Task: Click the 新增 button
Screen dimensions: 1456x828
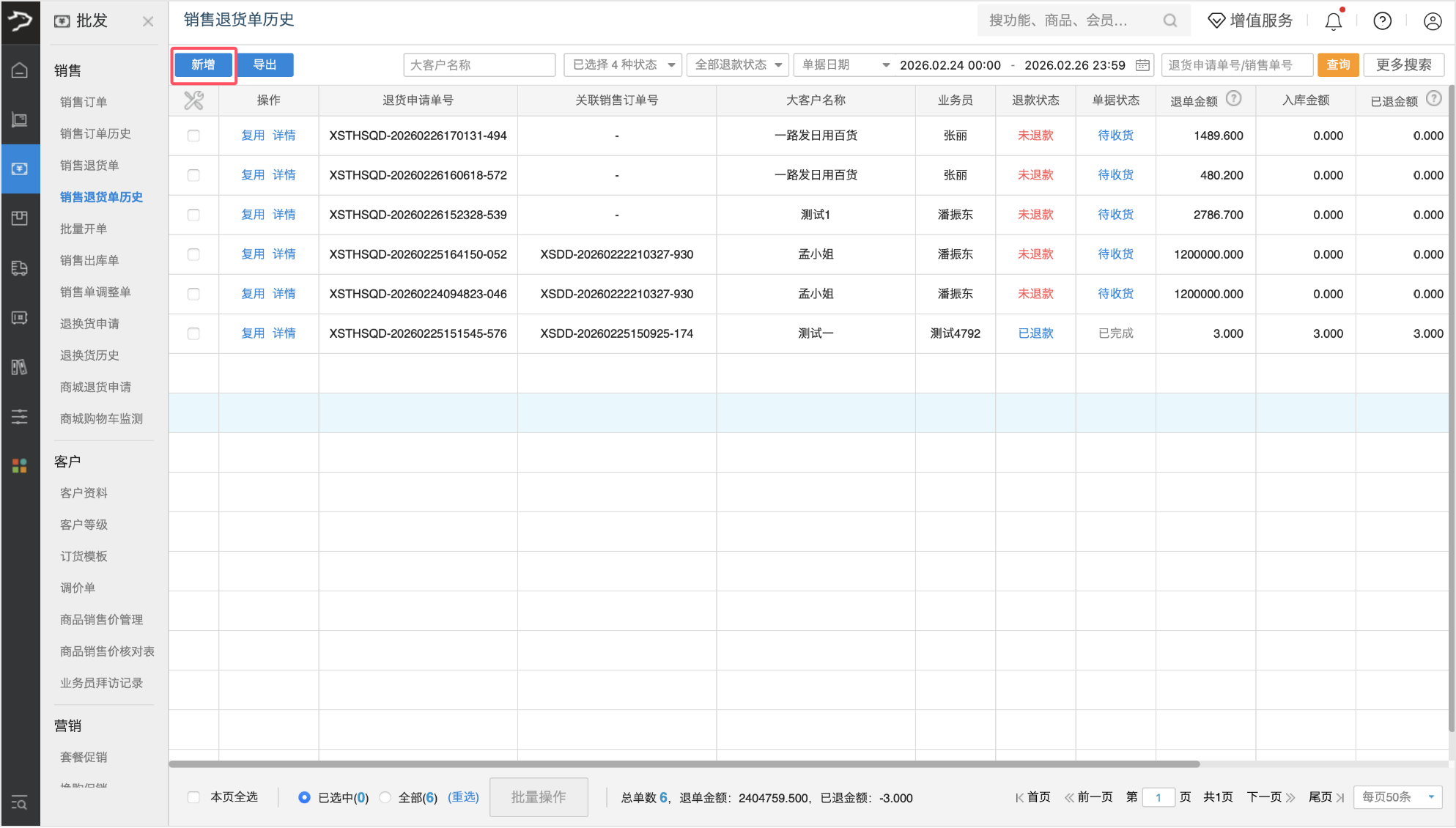Action: pyautogui.click(x=203, y=65)
